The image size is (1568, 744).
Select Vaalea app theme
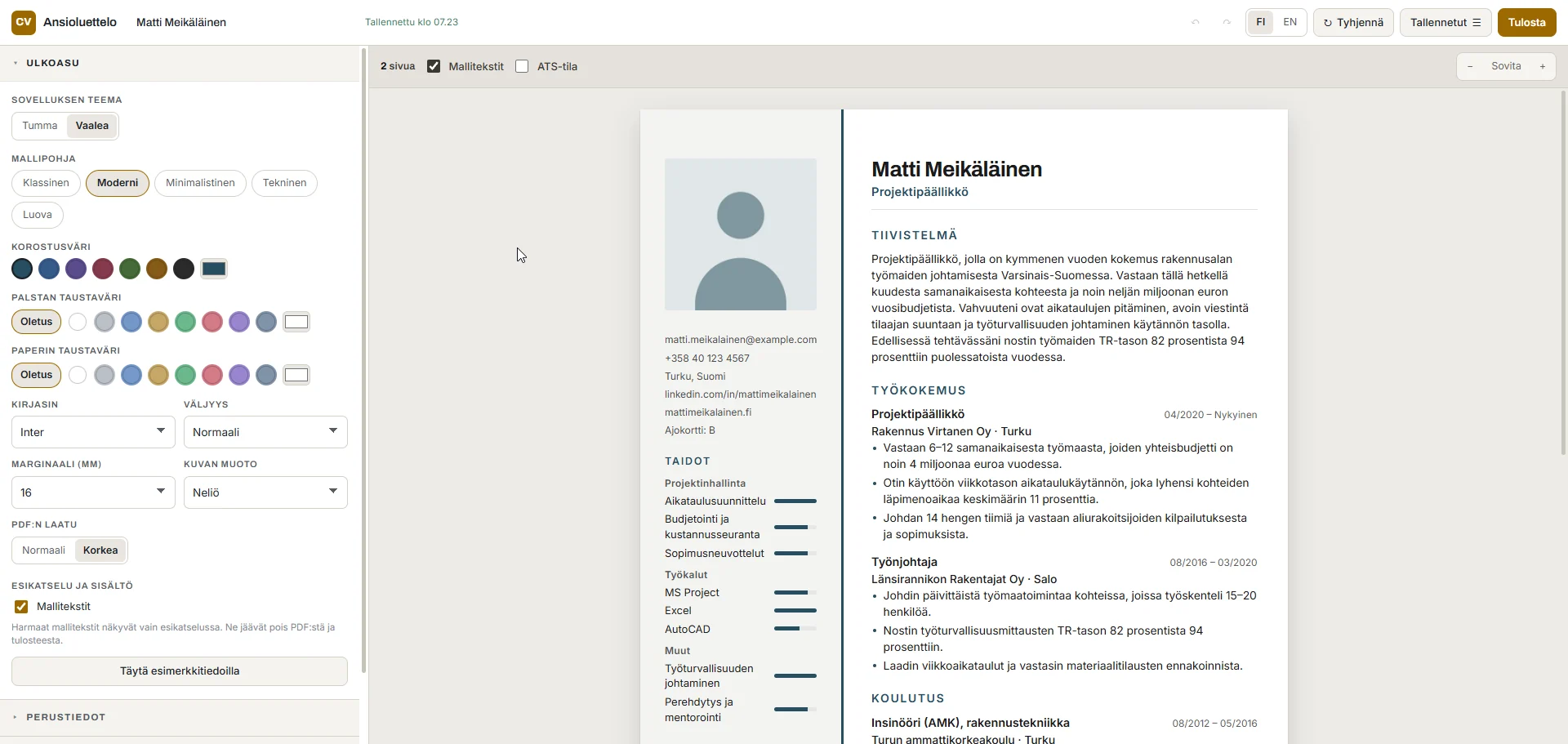92,126
